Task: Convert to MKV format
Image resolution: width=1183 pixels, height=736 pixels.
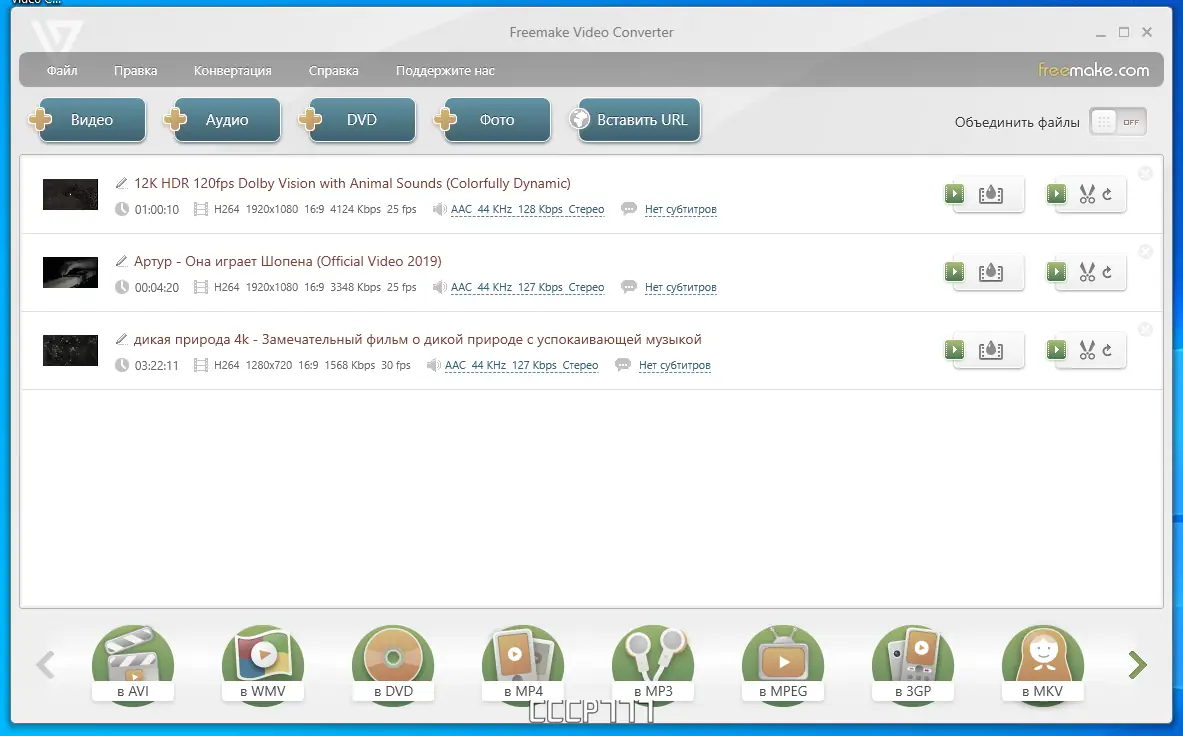Action: coord(1043,664)
